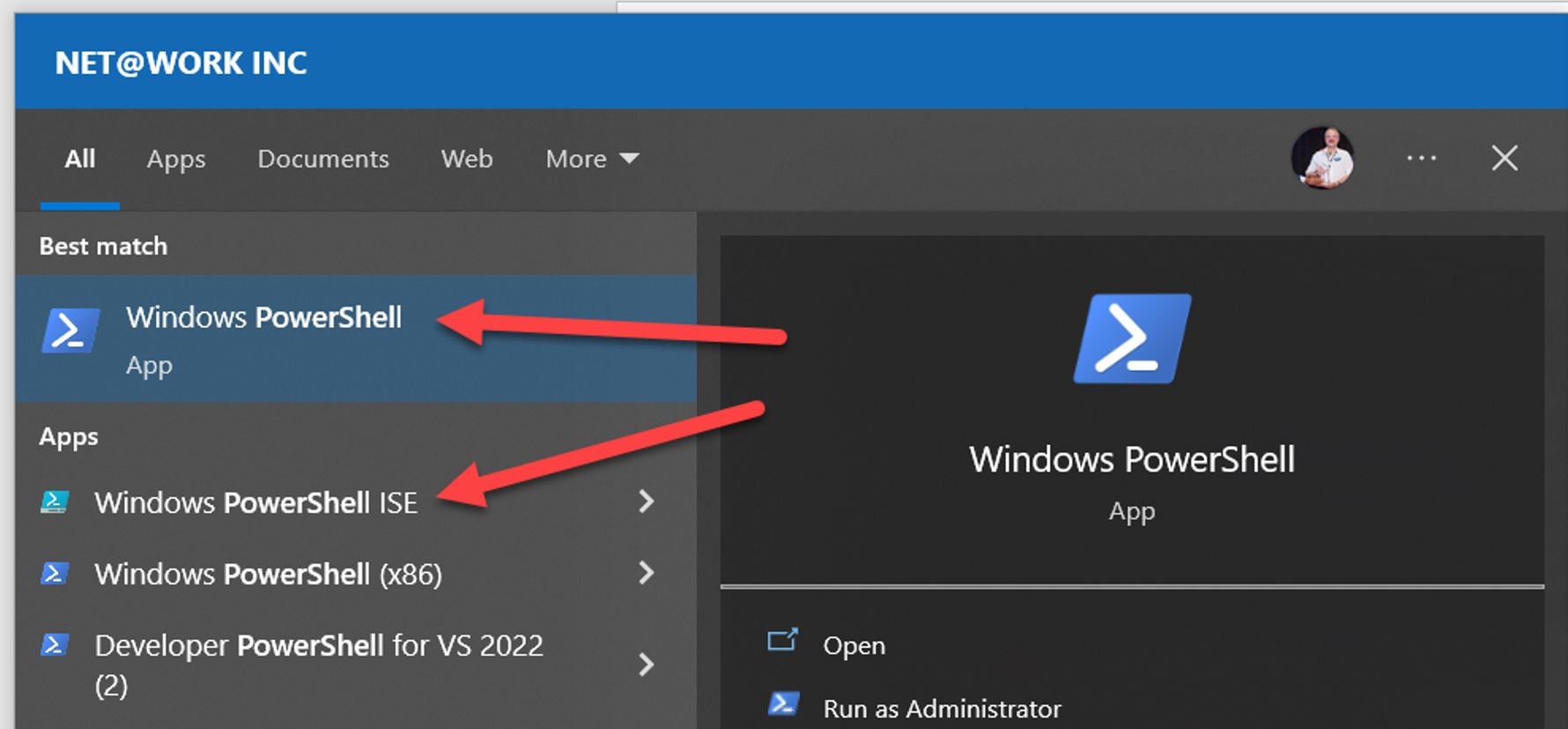Click the Windows PowerShell ISE icon

point(55,502)
